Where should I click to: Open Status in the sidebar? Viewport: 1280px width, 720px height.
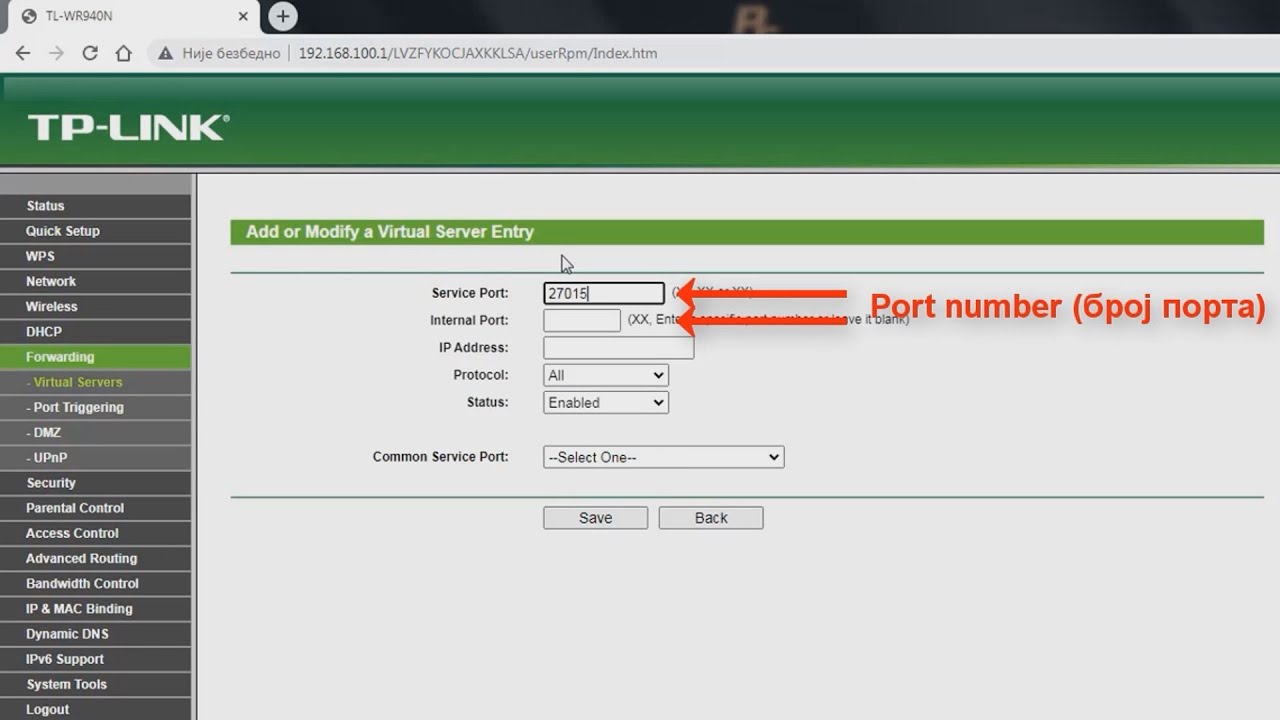(x=95, y=206)
